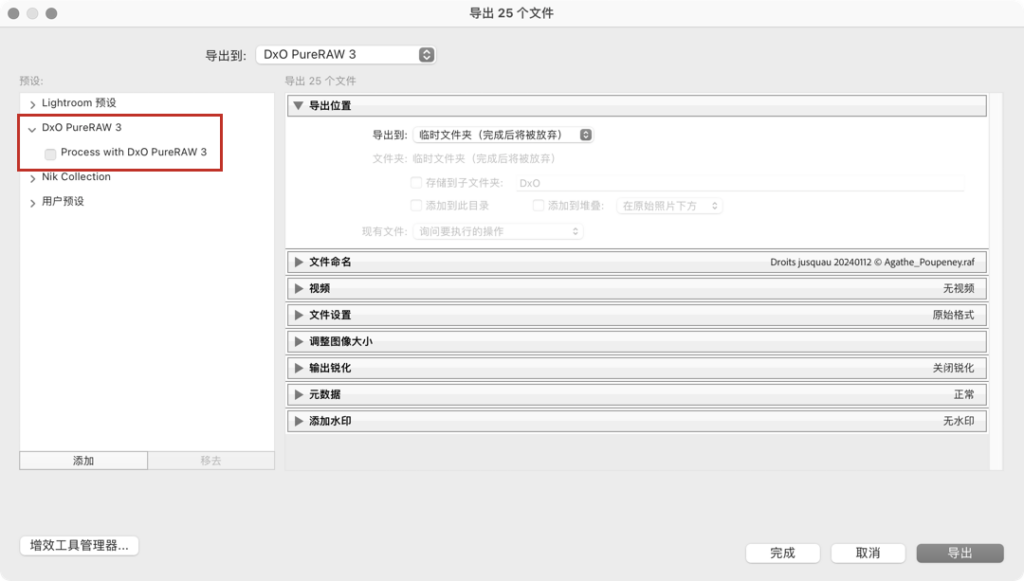1024x581 pixels.
Task: Open the 临时文件夹 export location dropdown
Action: tap(503, 134)
